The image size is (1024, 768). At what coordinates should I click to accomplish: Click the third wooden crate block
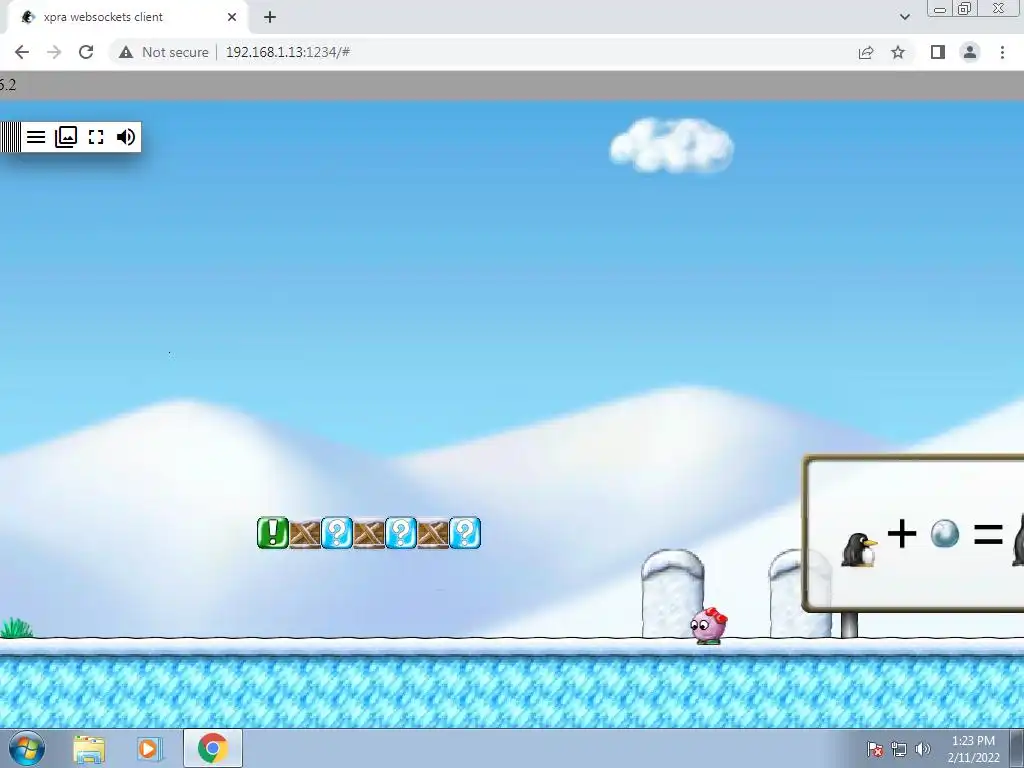pyautogui.click(x=433, y=534)
